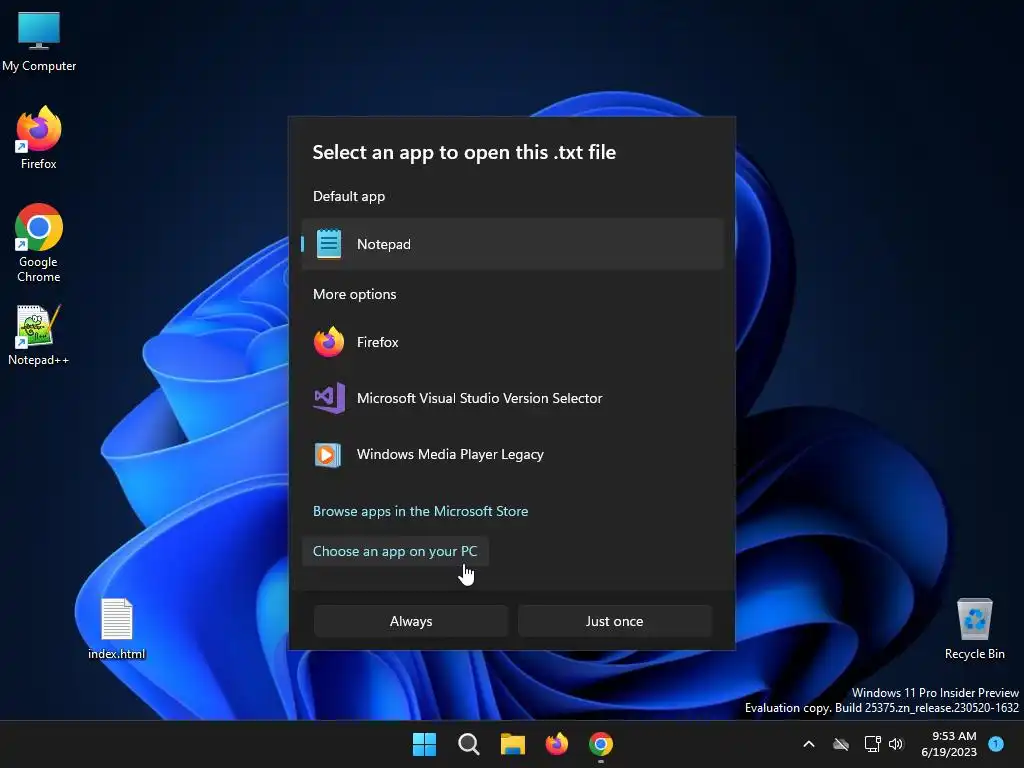
Task: Select the Firefox desktop shortcut
Action: (39, 138)
